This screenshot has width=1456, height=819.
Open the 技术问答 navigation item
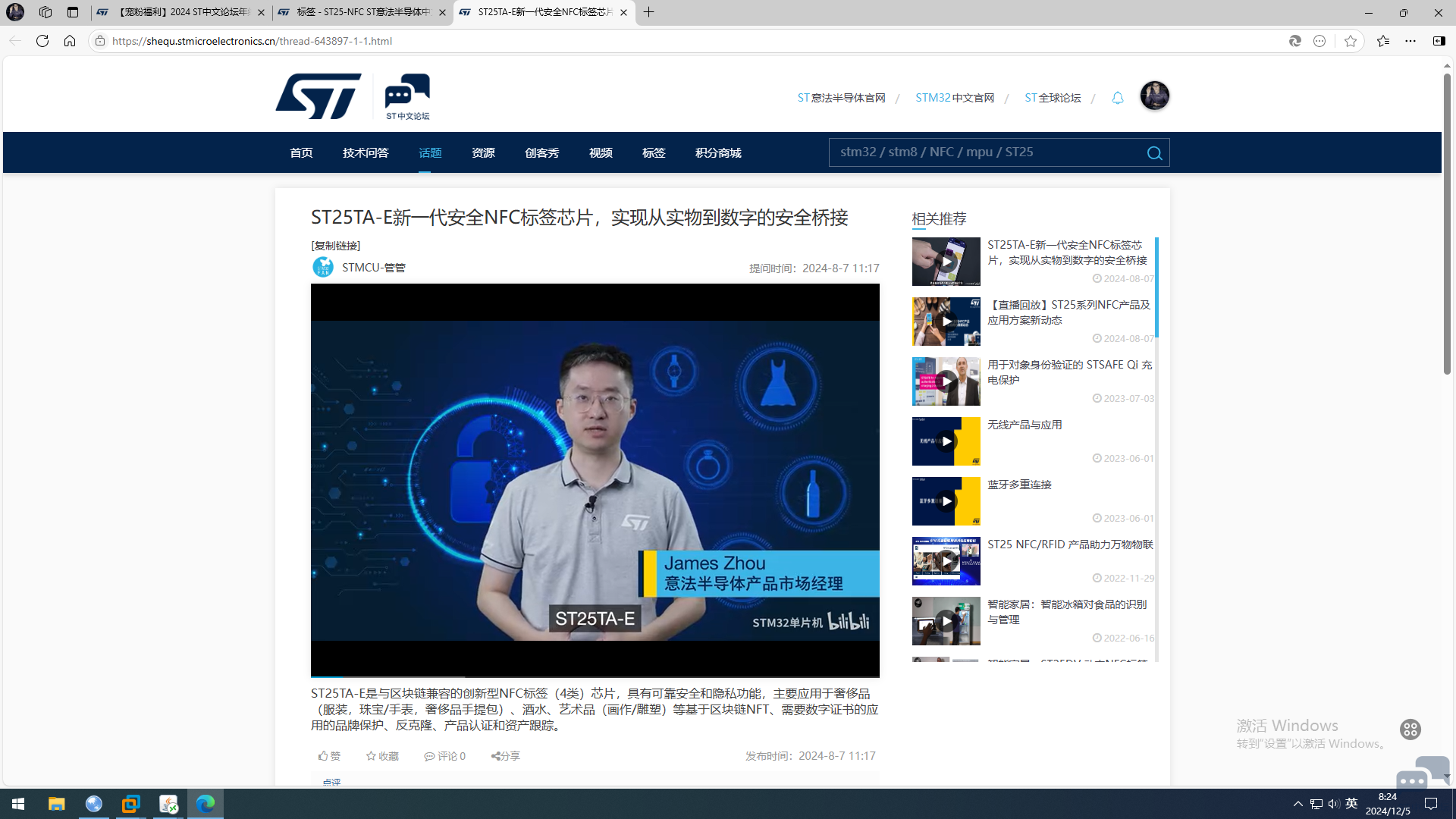pos(366,153)
